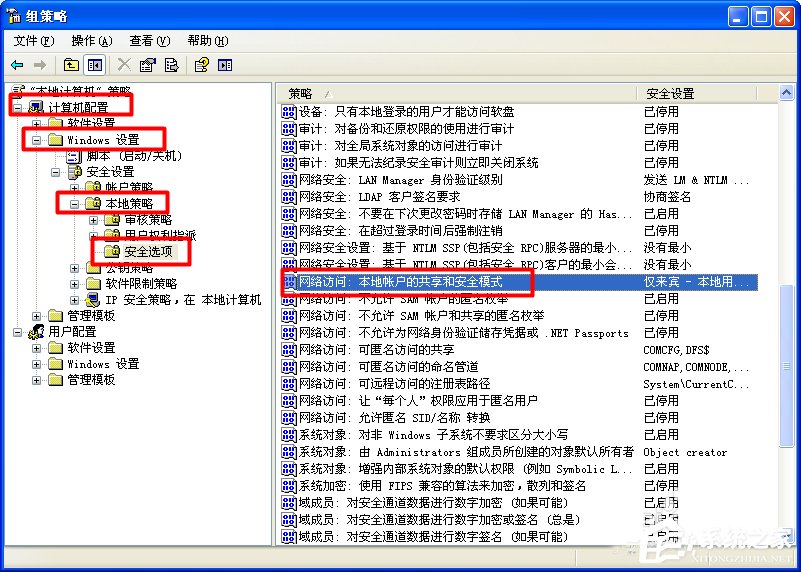The width and height of the screenshot is (801, 572).
Task: Collapse the 安全设置 node
Action: click(55, 172)
